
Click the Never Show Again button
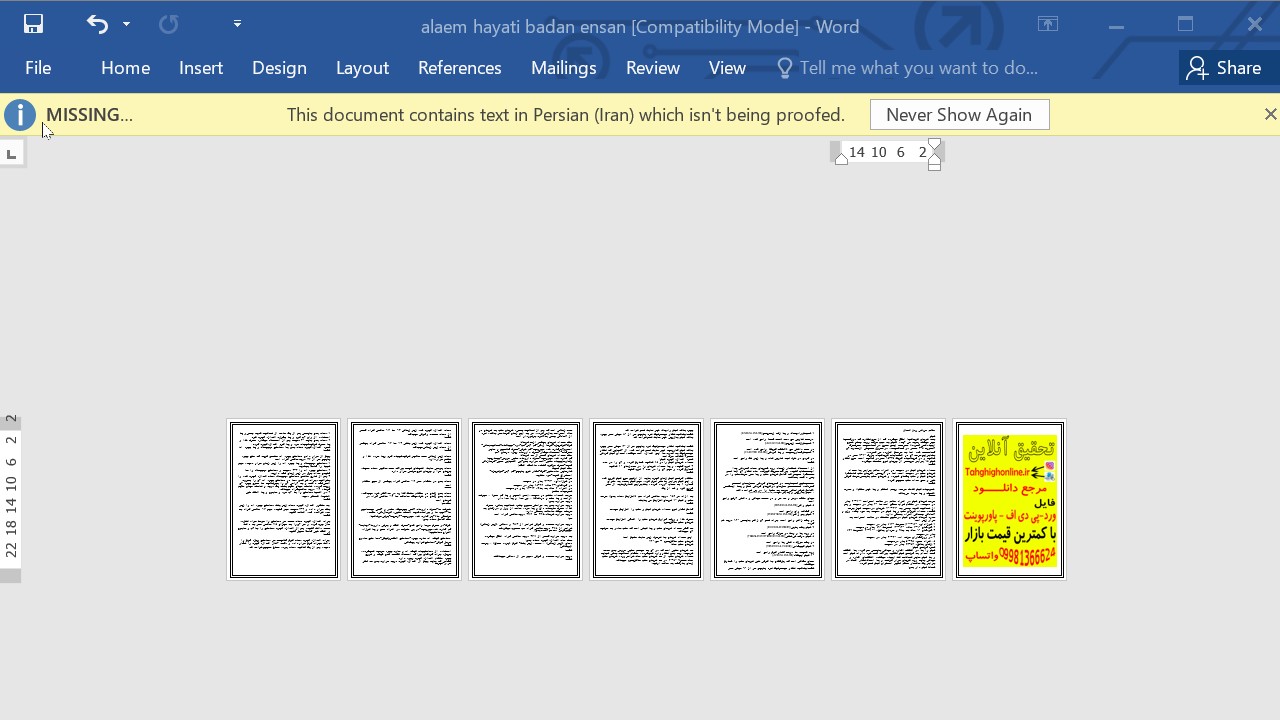[x=959, y=115]
